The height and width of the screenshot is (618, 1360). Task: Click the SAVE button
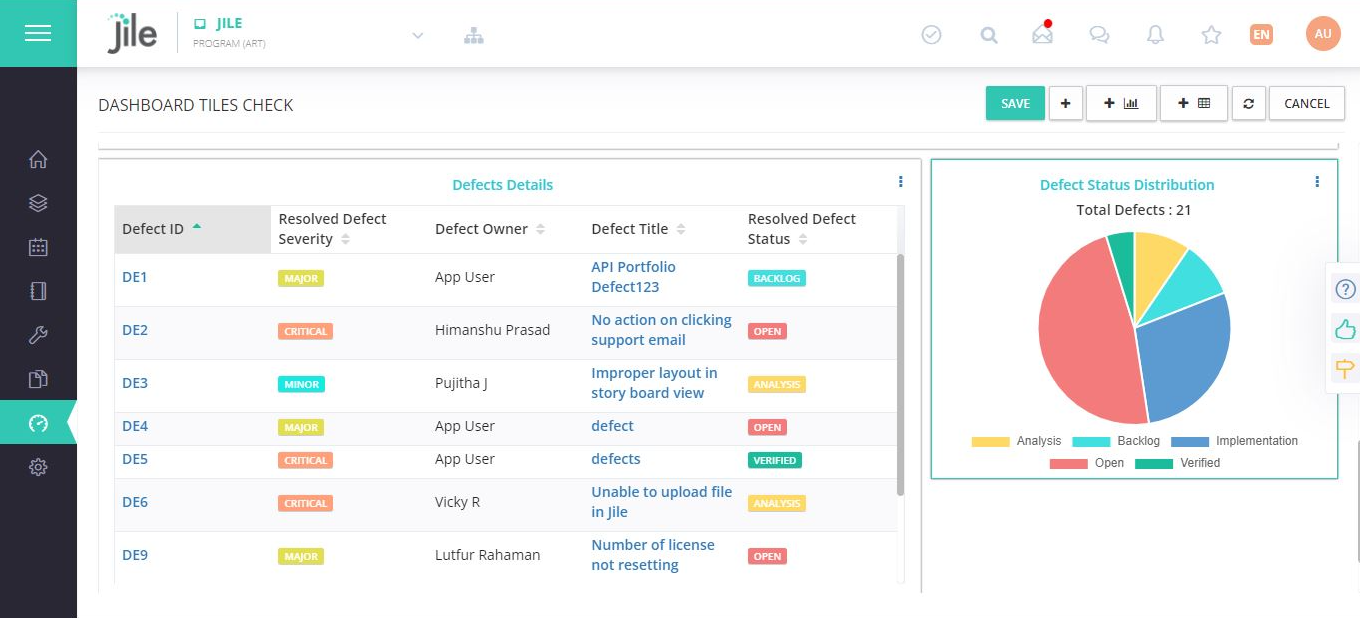coord(1015,103)
